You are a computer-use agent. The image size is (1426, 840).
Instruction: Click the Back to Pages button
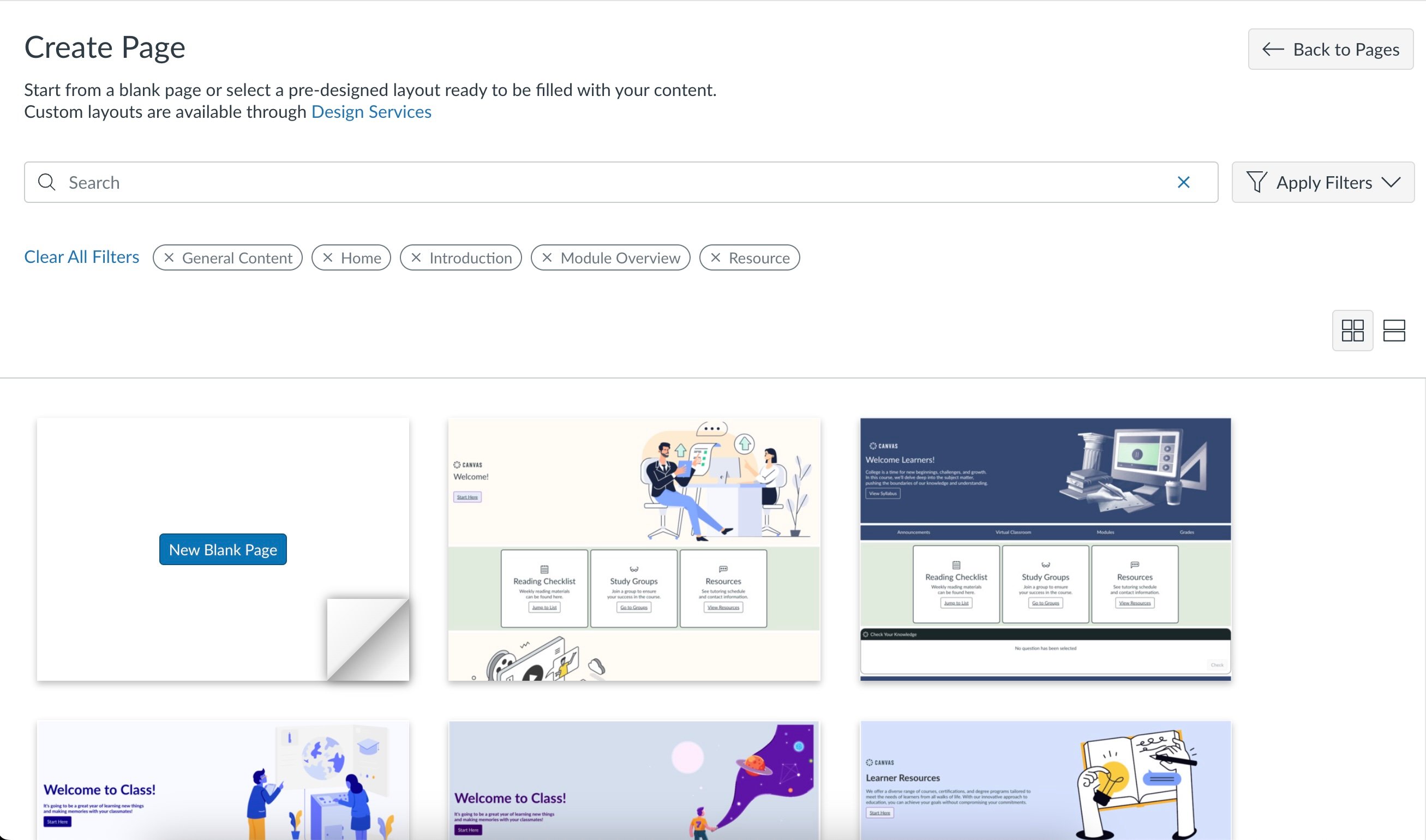click(x=1330, y=50)
